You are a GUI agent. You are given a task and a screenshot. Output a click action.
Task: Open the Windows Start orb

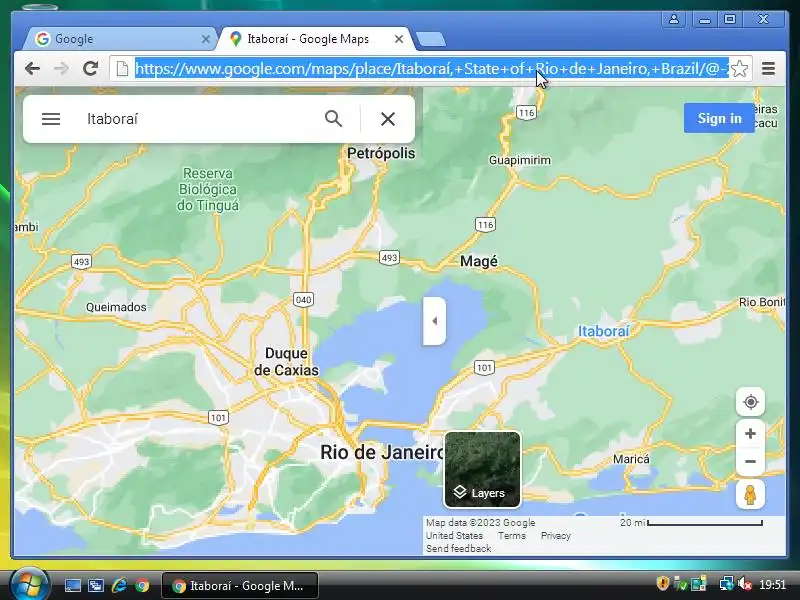(29, 585)
